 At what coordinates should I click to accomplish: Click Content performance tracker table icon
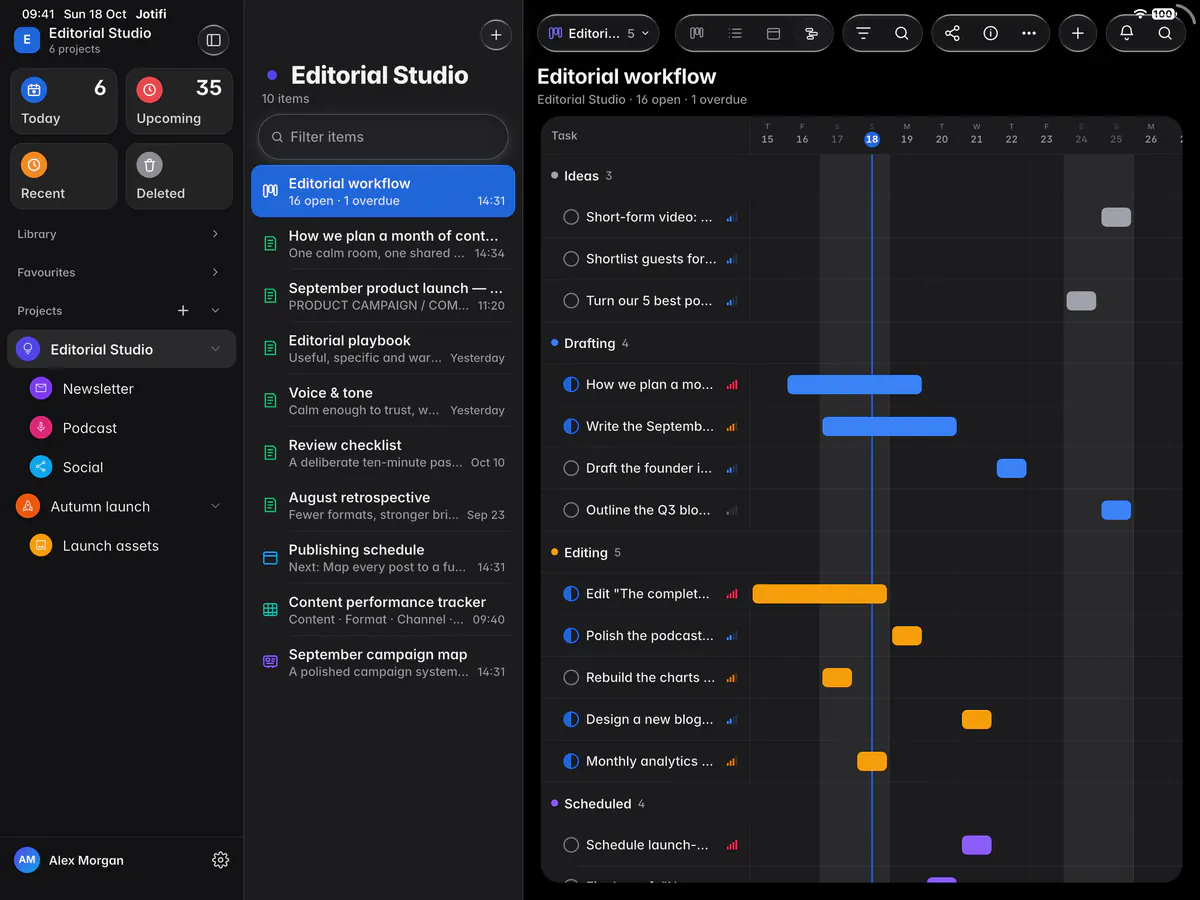(270, 610)
